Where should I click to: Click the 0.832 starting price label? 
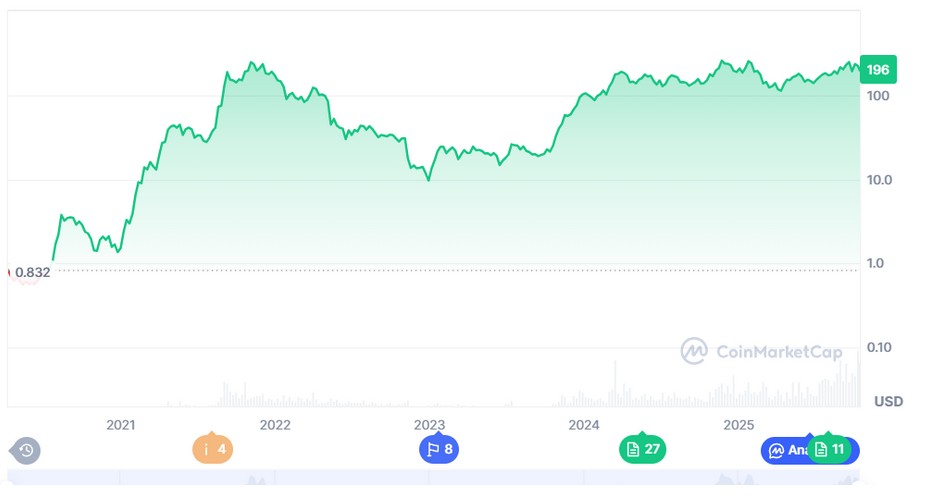pyautogui.click(x=32, y=272)
